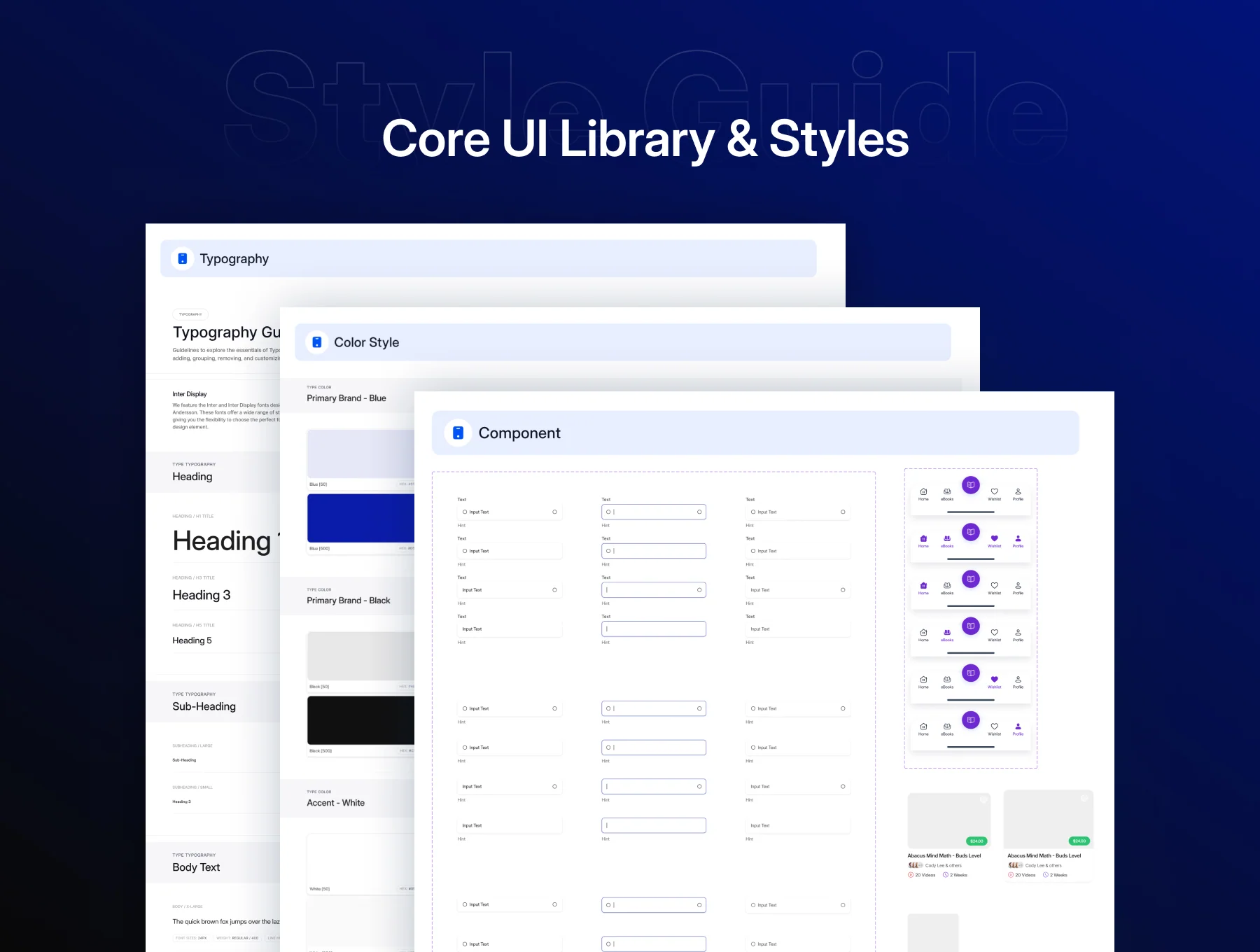Click the WEIGHT: REGULAR / 400 chip
The height and width of the screenshot is (952, 1260).
[237, 938]
